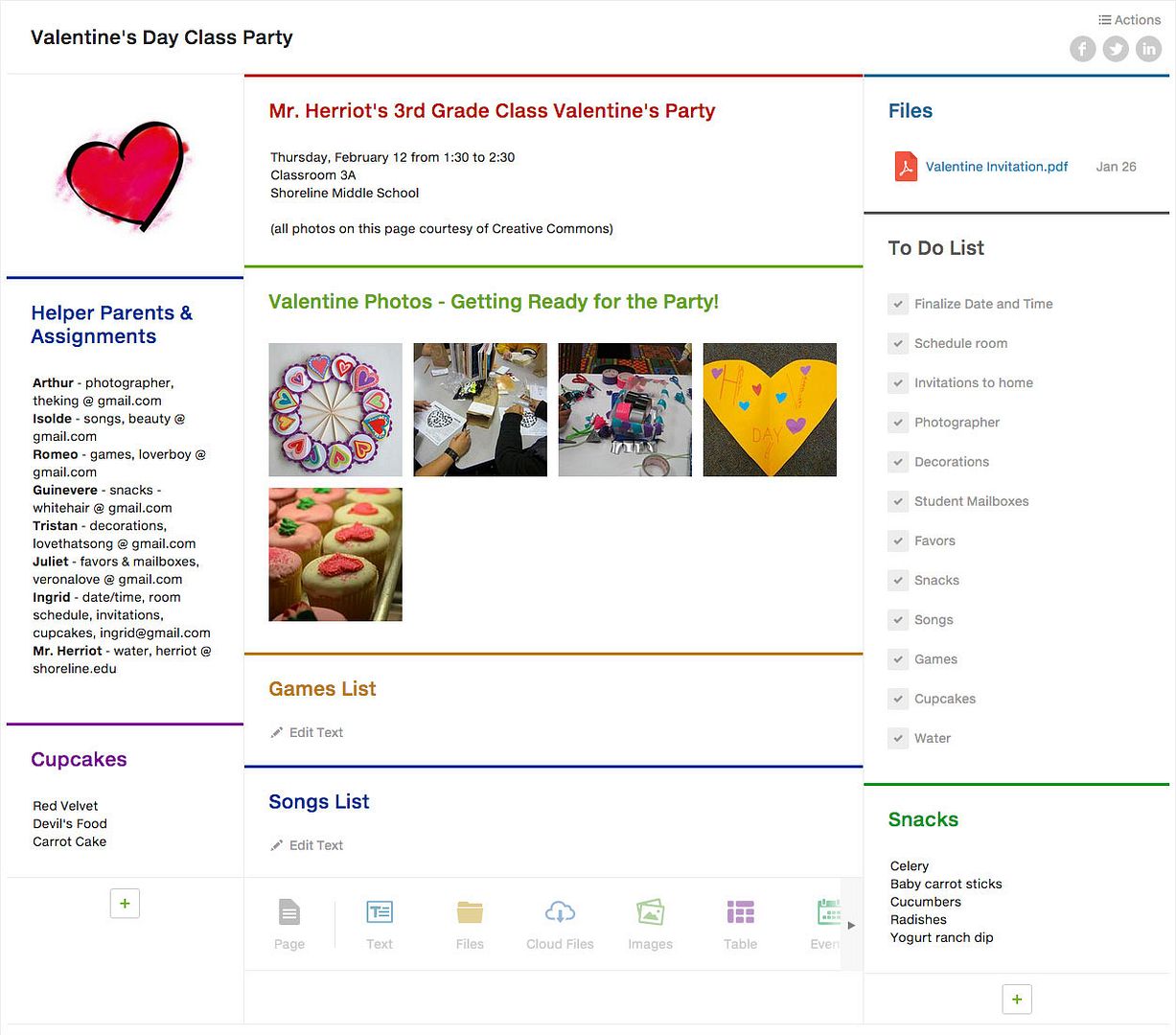1176x1035 pixels.
Task: Toggle Decorations checkbox
Action: pos(898,462)
